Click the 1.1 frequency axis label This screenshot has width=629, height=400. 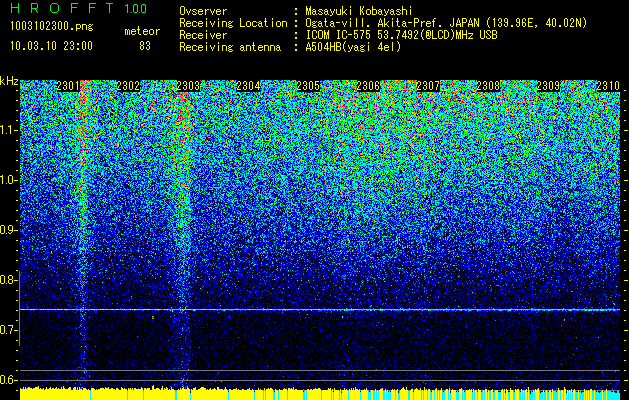pos(8,130)
